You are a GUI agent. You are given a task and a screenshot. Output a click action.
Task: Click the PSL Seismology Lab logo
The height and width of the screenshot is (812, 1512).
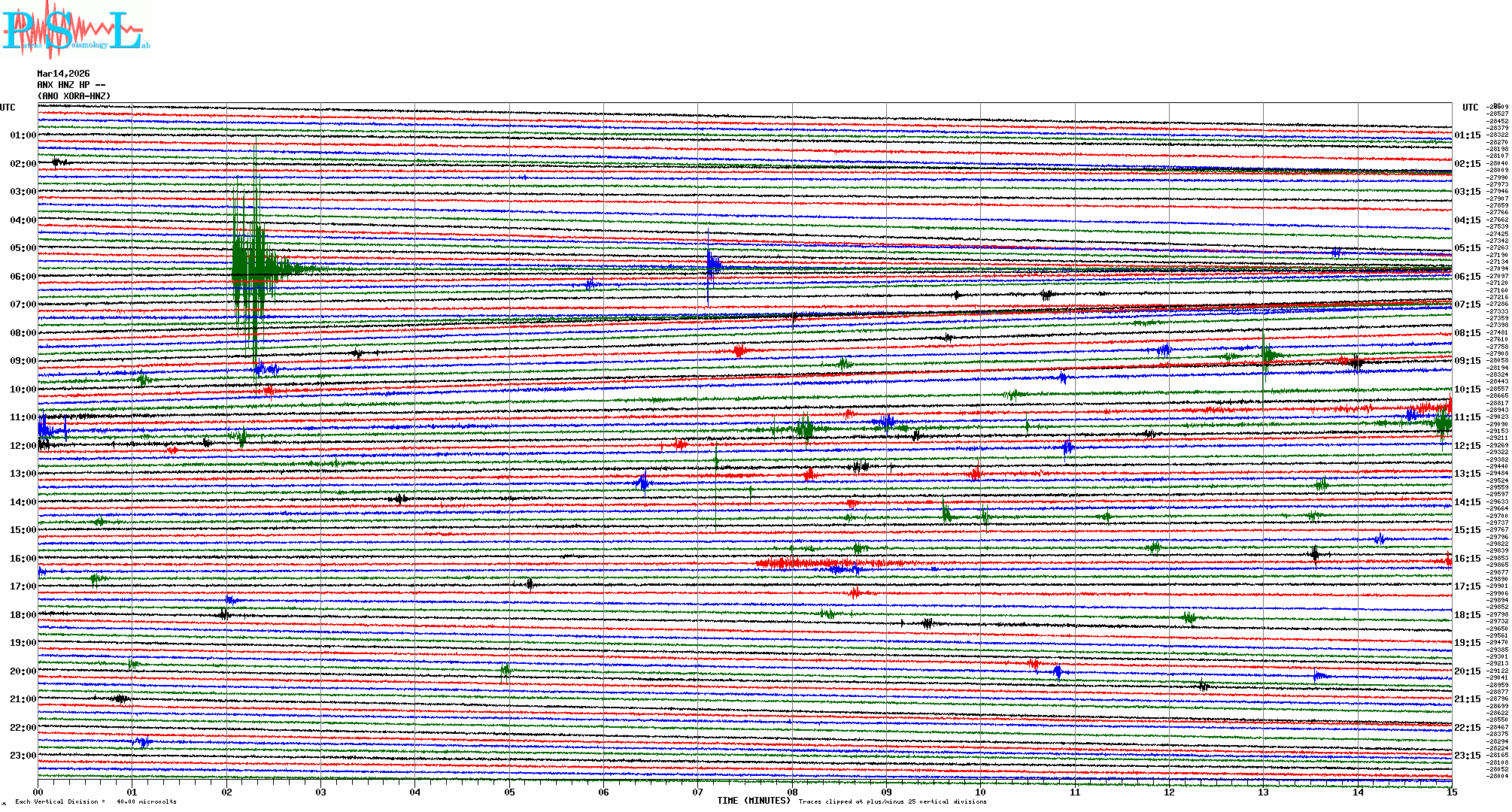(x=75, y=30)
